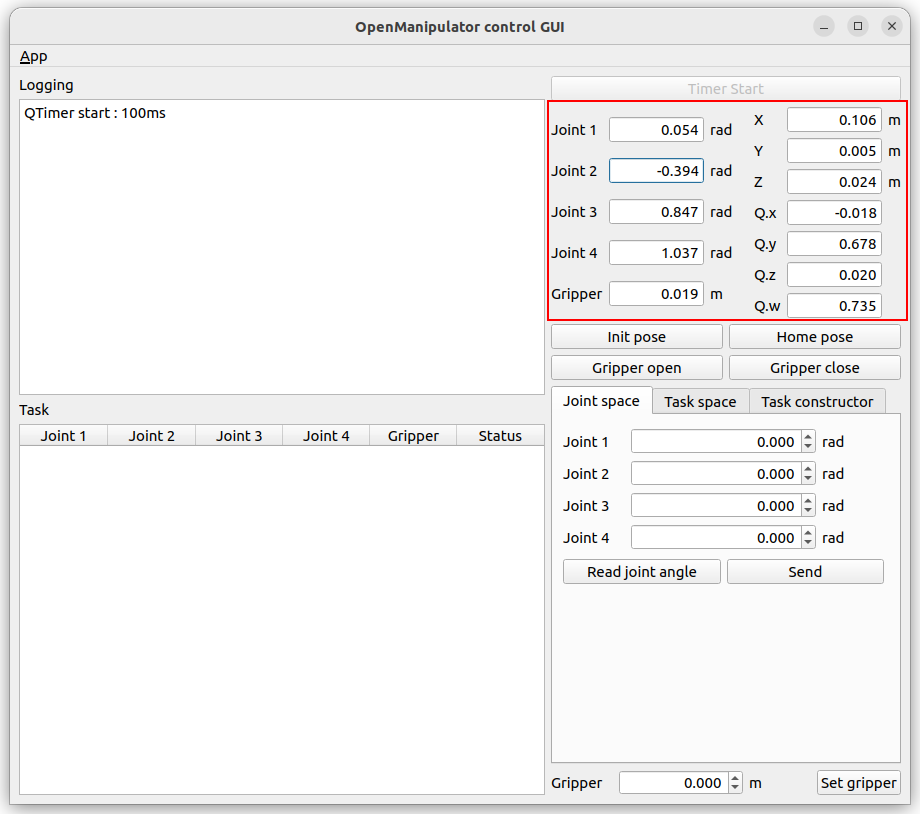The width and height of the screenshot is (920, 814).
Task: Open the App menu
Action: click(x=33, y=56)
